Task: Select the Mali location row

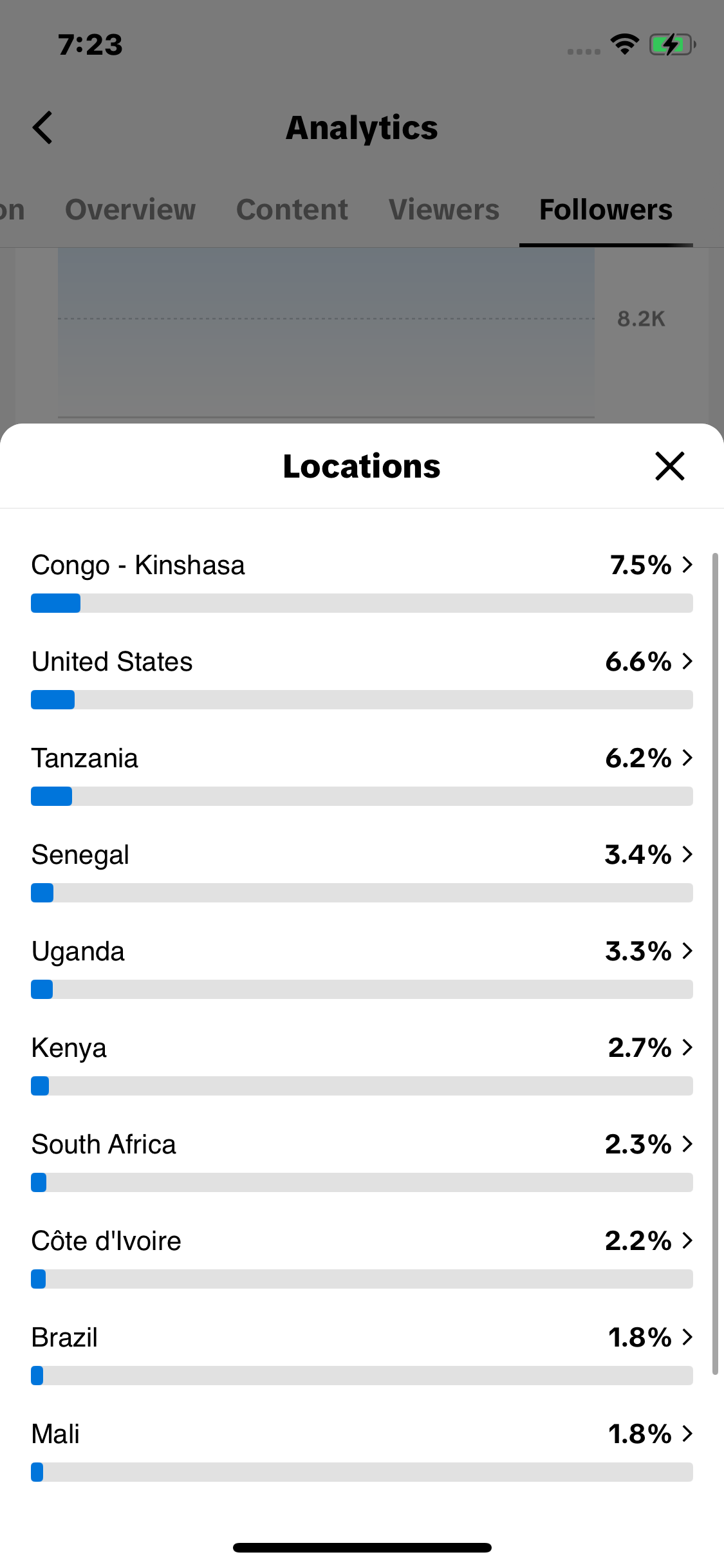Action: (x=362, y=1450)
